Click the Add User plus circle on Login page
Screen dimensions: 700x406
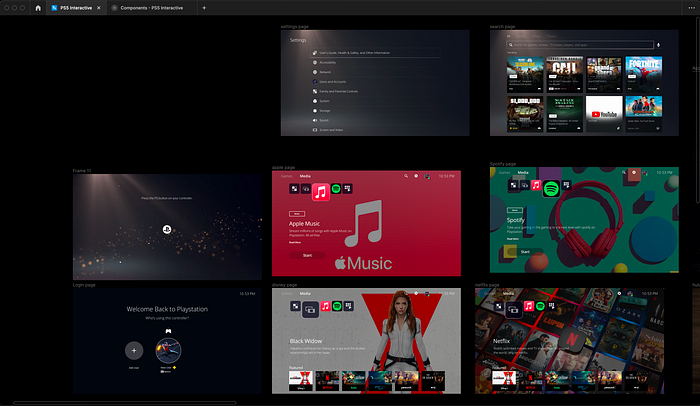(134, 351)
